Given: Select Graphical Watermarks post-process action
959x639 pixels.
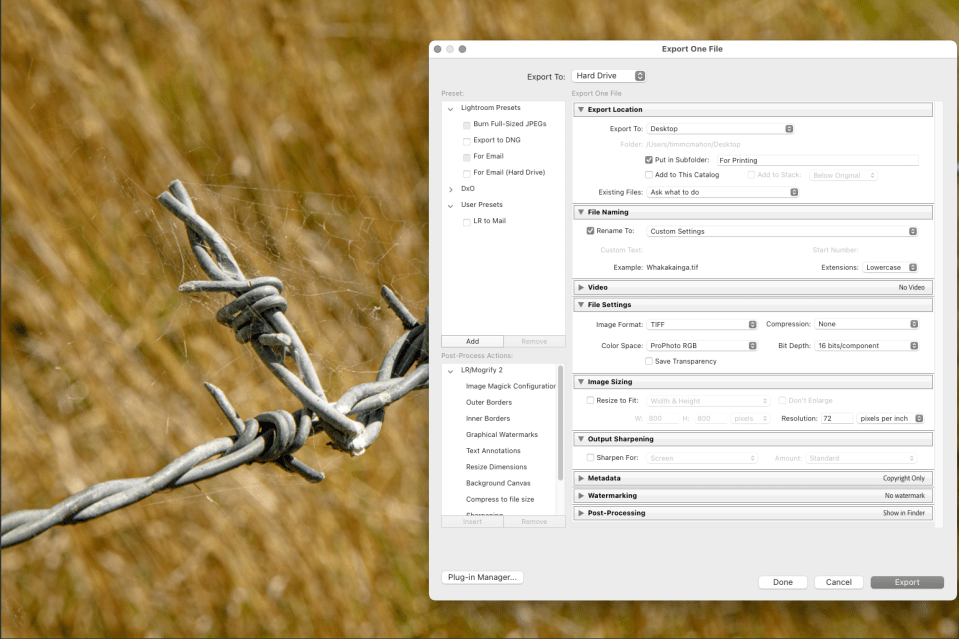Looking at the screenshot, I should 501,435.
